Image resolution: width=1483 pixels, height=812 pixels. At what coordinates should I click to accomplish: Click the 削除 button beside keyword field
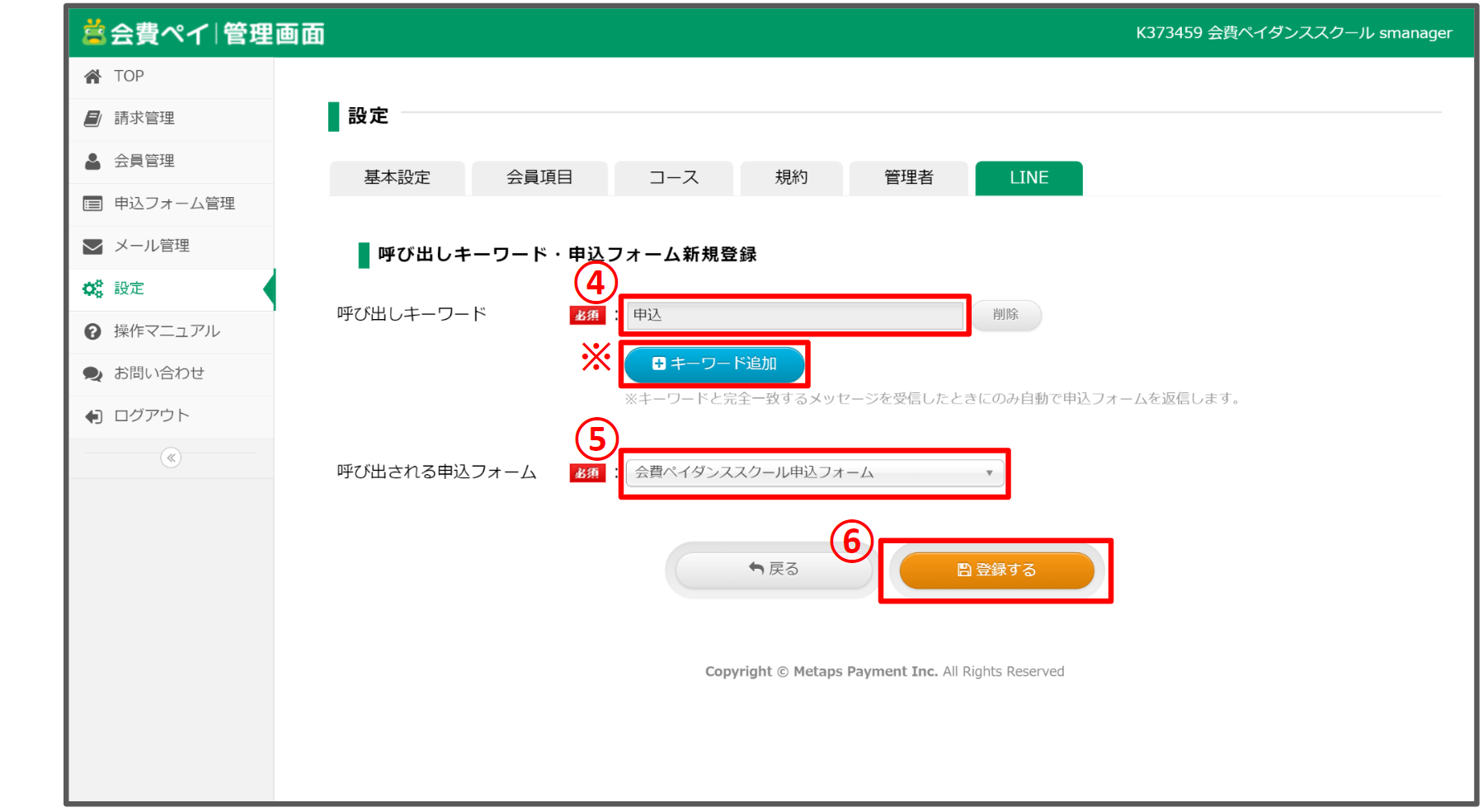click(1005, 315)
